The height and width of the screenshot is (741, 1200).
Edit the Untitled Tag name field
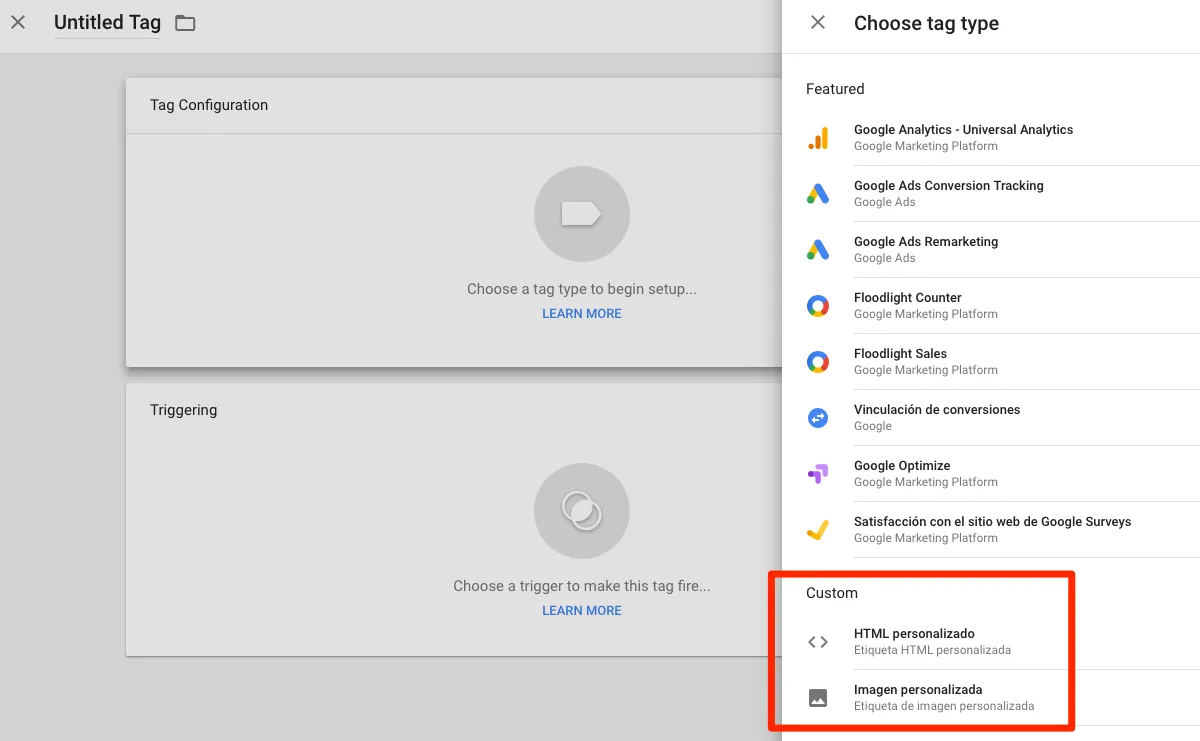107,23
